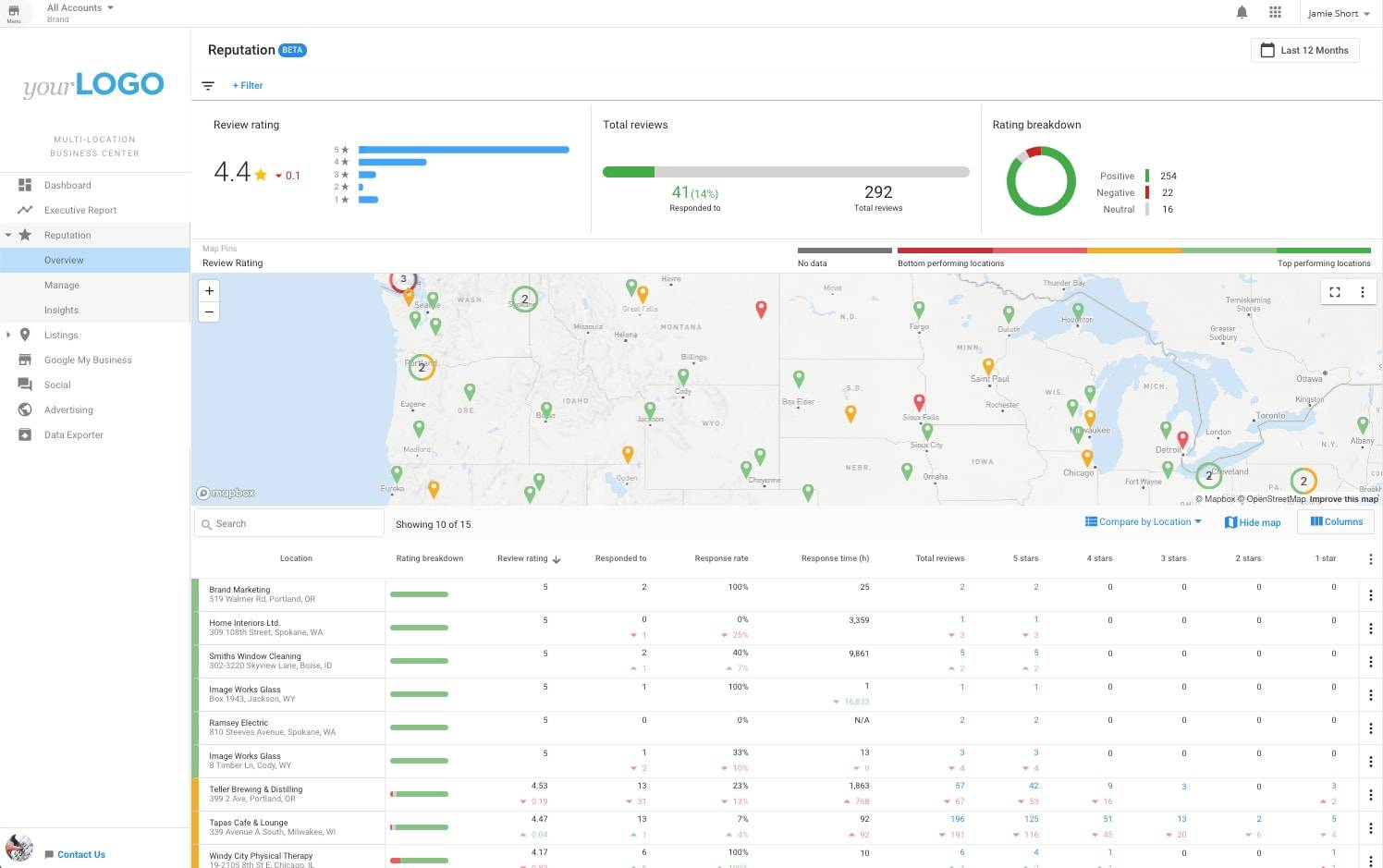Click the Contact Us link
The width and height of the screenshot is (1383, 868).
(x=80, y=854)
